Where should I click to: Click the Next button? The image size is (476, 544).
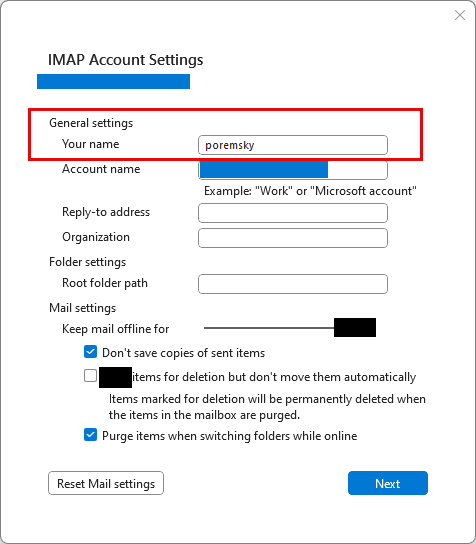388,483
